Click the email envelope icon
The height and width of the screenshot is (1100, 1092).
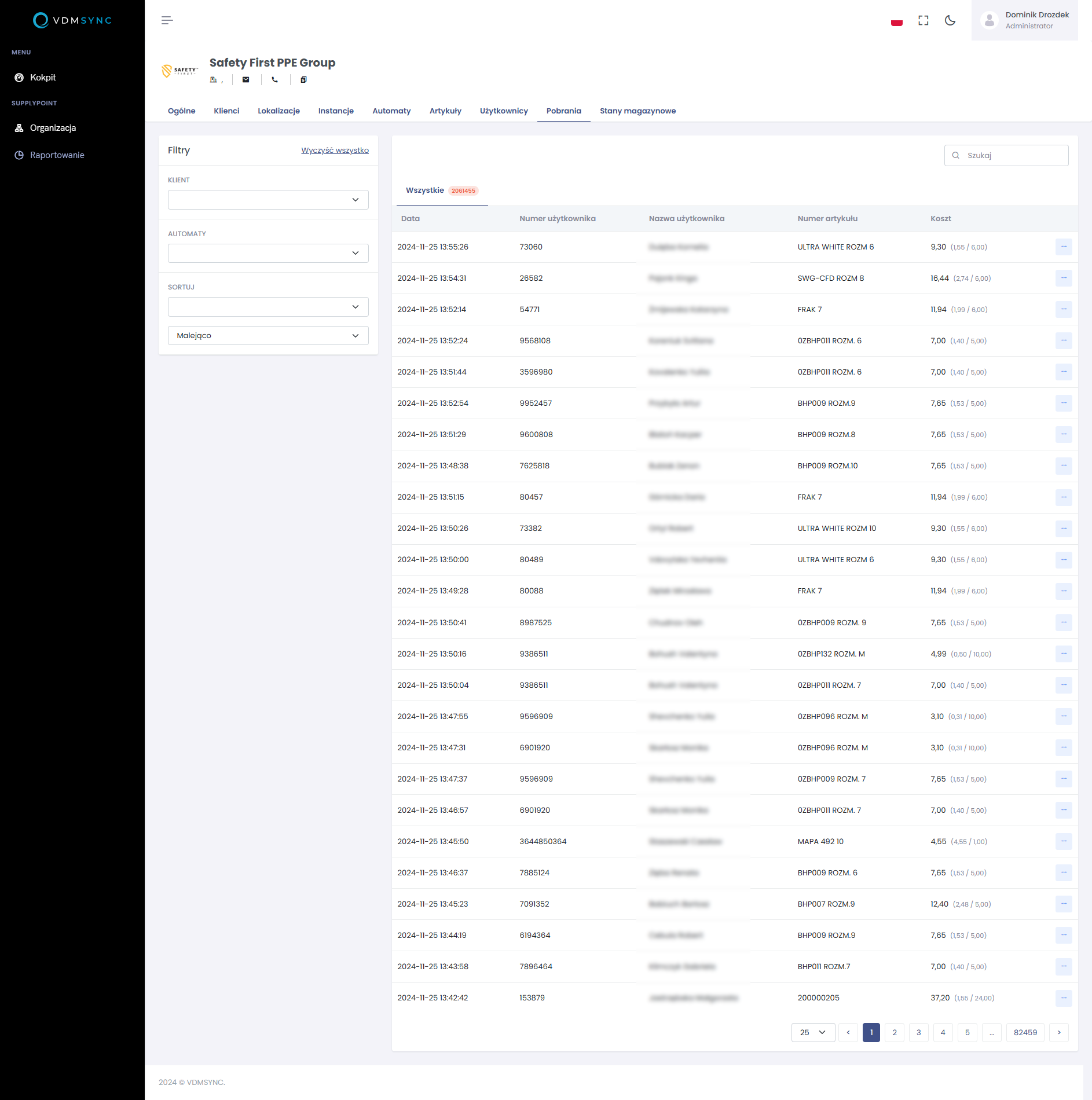(x=246, y=80)
